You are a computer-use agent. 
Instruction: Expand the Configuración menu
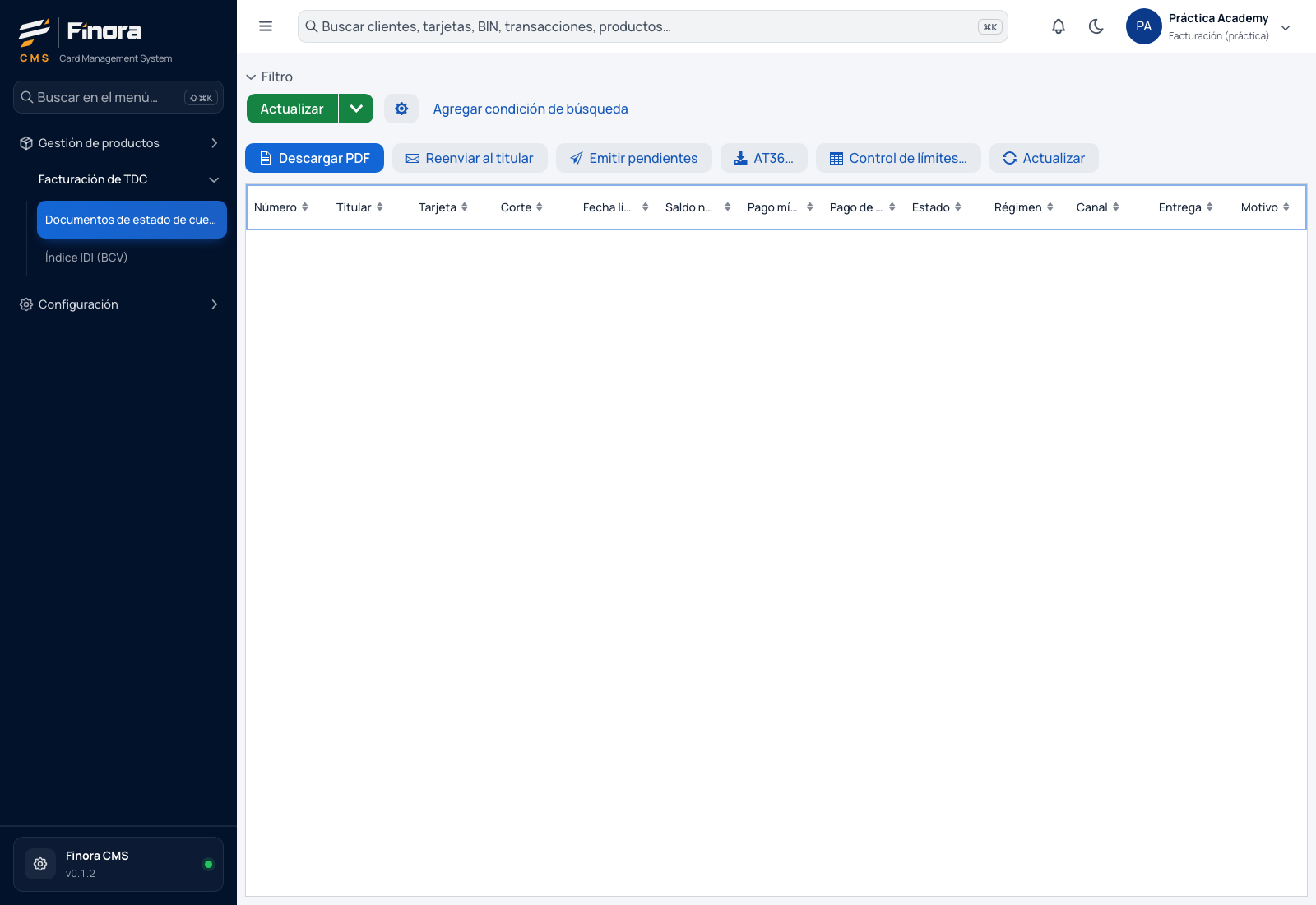point(118,304)
